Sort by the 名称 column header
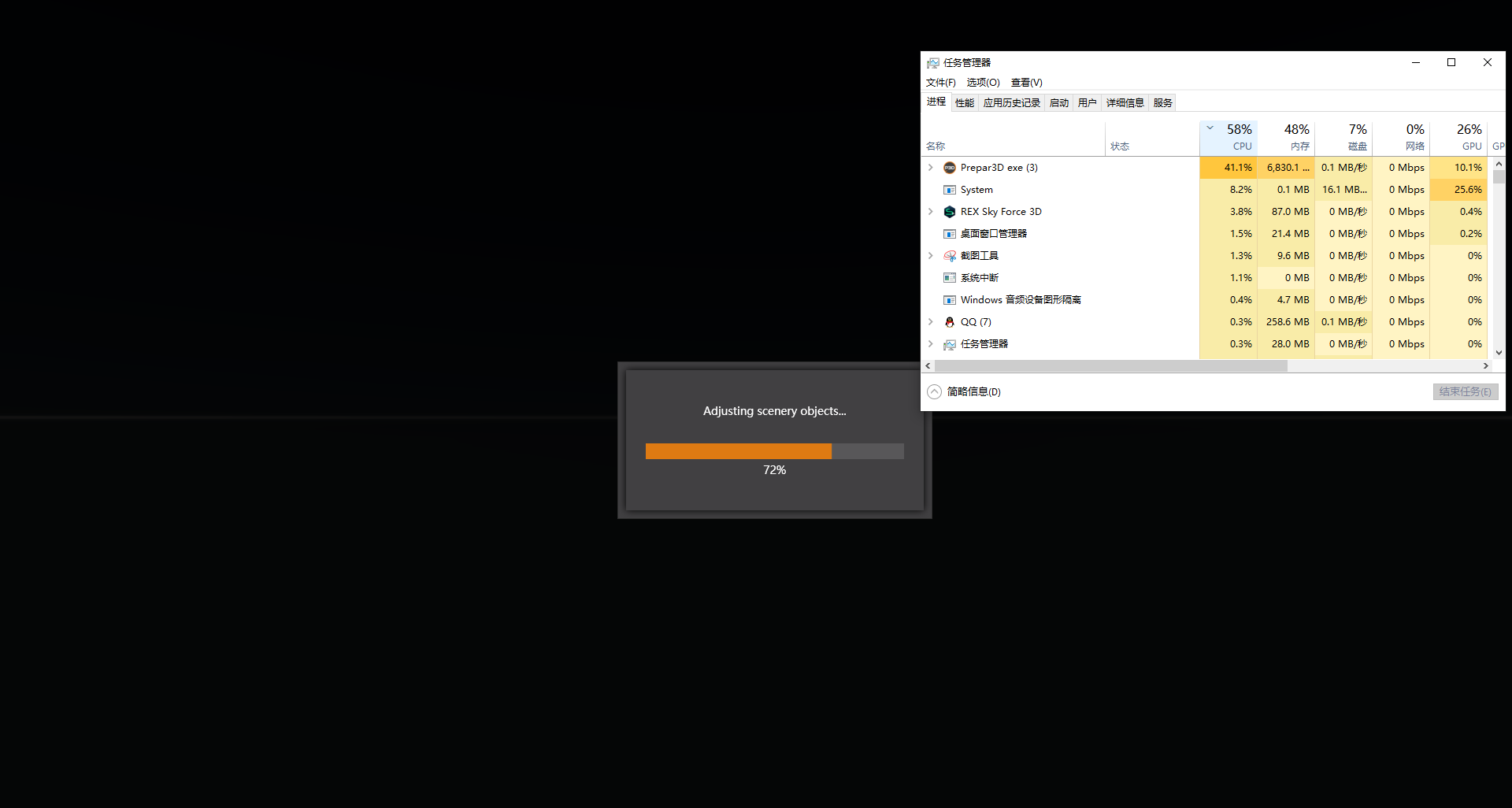 (1014, 138)
